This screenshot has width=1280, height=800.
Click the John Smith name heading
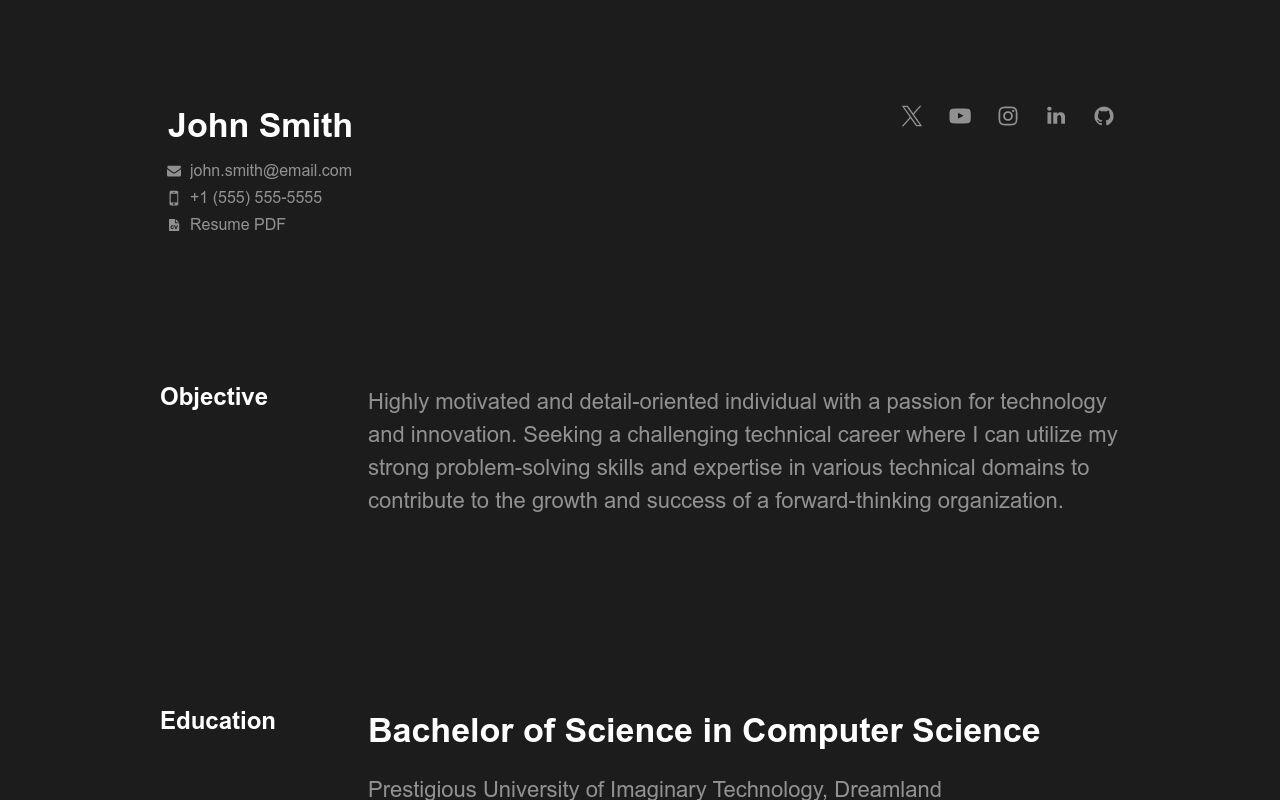260,126
